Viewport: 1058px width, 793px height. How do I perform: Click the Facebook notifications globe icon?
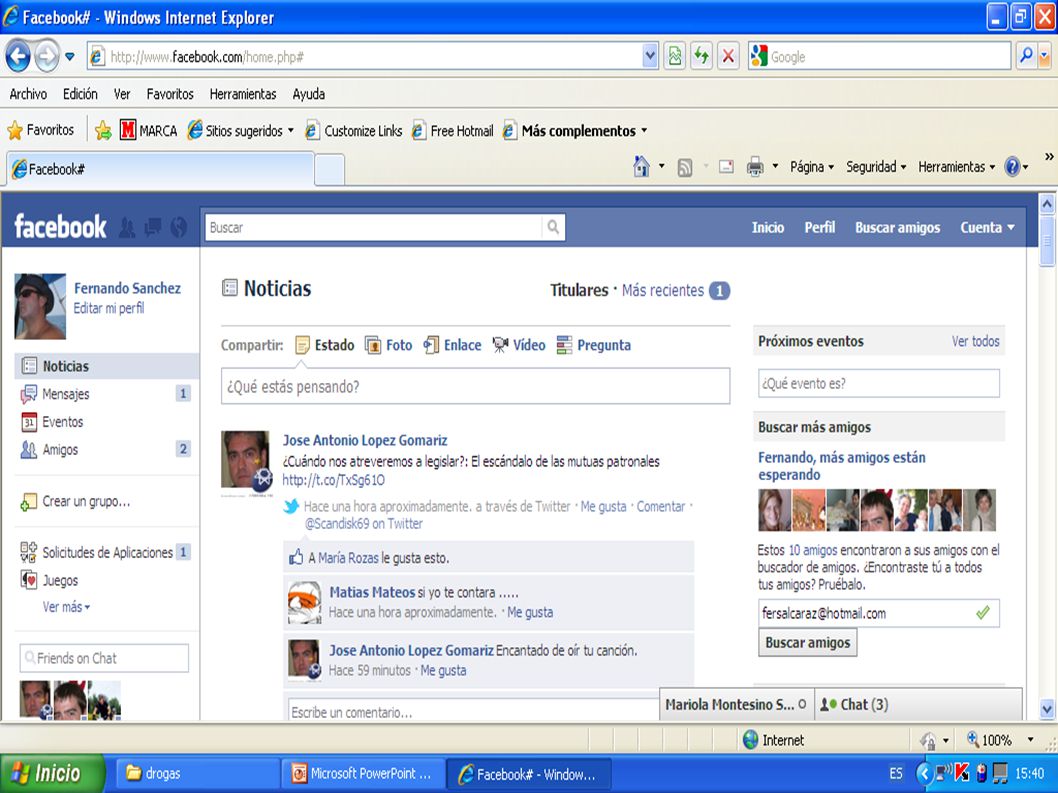tap(179, 227)
